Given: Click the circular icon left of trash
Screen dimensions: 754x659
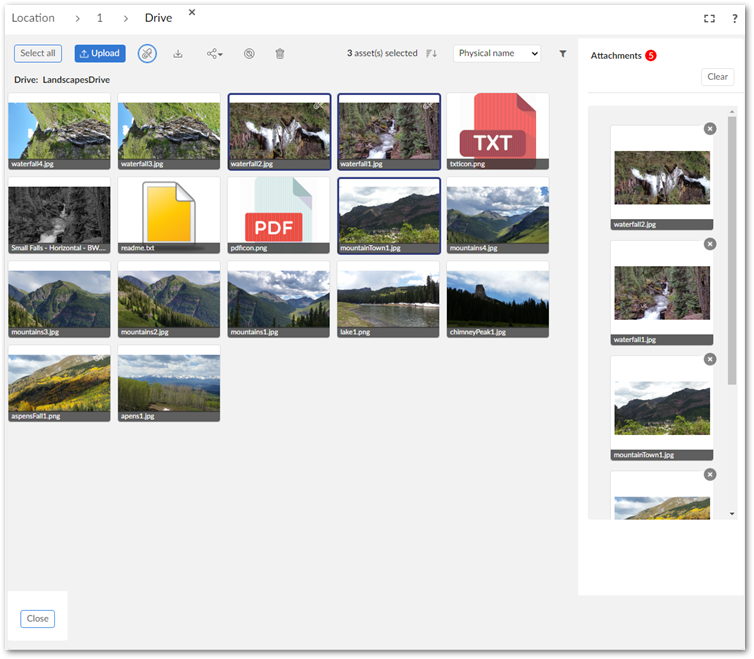Looking at the screenshot, I should (249, 54).
